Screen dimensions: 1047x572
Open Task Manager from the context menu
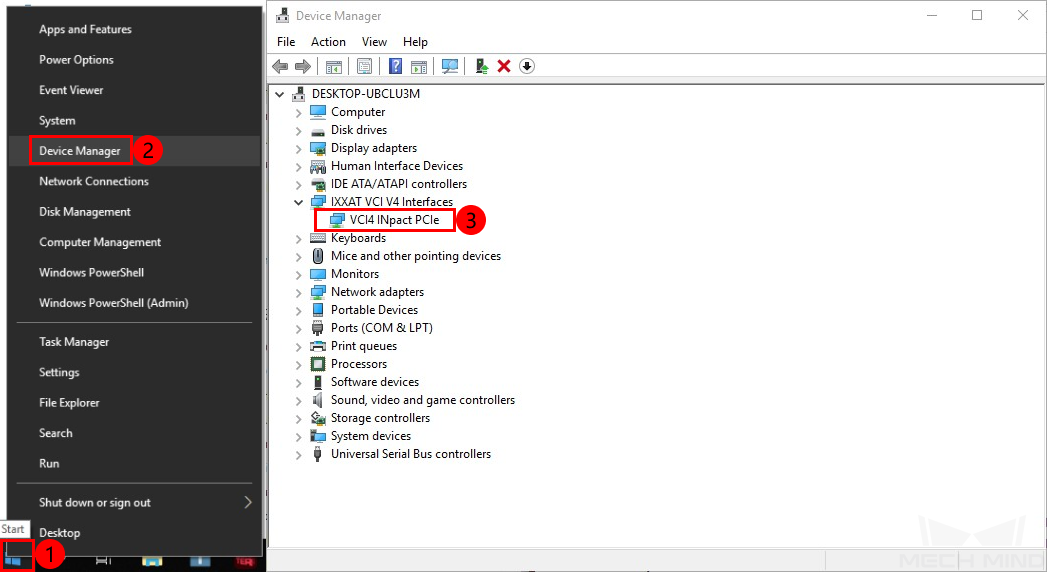[x=73, y=342]
